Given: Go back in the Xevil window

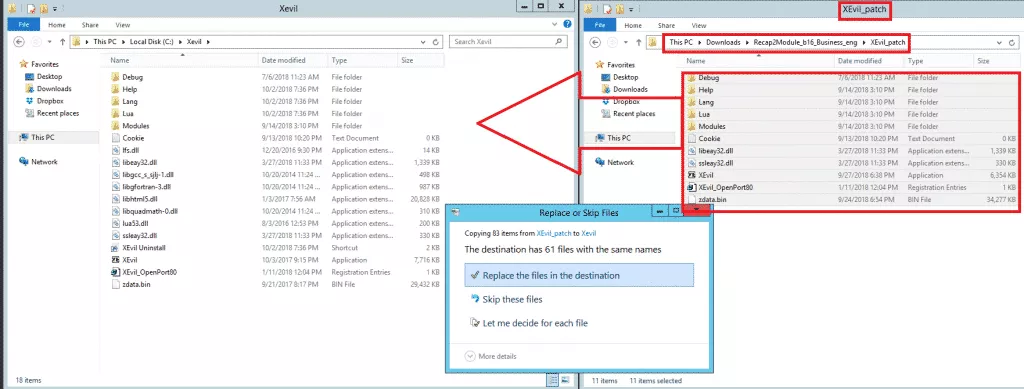Looking at the screenshot, I should pos(19,42).
